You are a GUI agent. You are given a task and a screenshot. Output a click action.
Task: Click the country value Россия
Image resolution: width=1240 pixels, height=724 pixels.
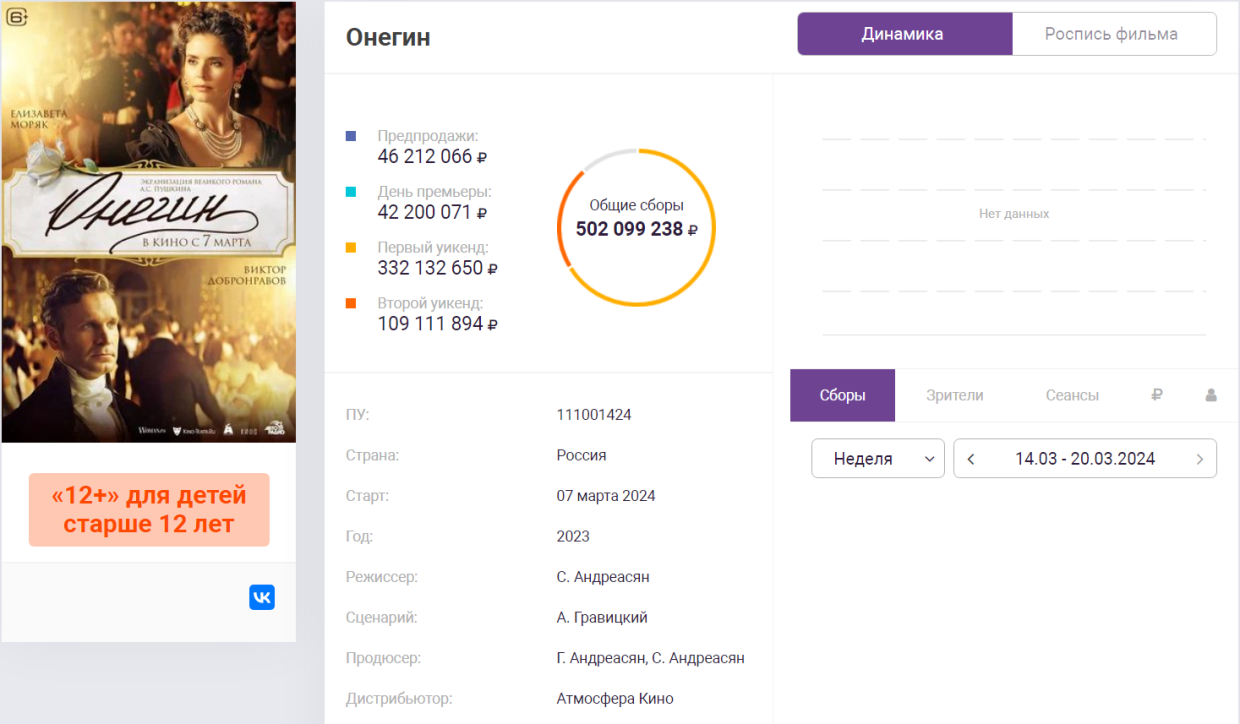[x=582, y=455]
